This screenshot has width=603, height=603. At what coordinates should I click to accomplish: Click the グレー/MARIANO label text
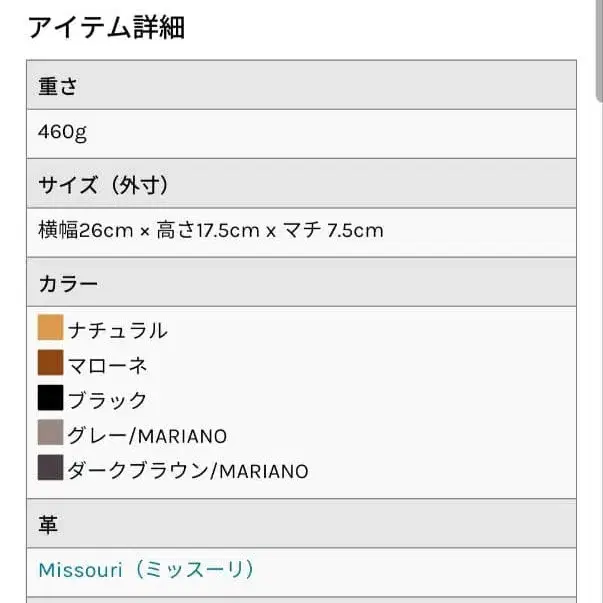pyautogui.click(x=147, y=436)
